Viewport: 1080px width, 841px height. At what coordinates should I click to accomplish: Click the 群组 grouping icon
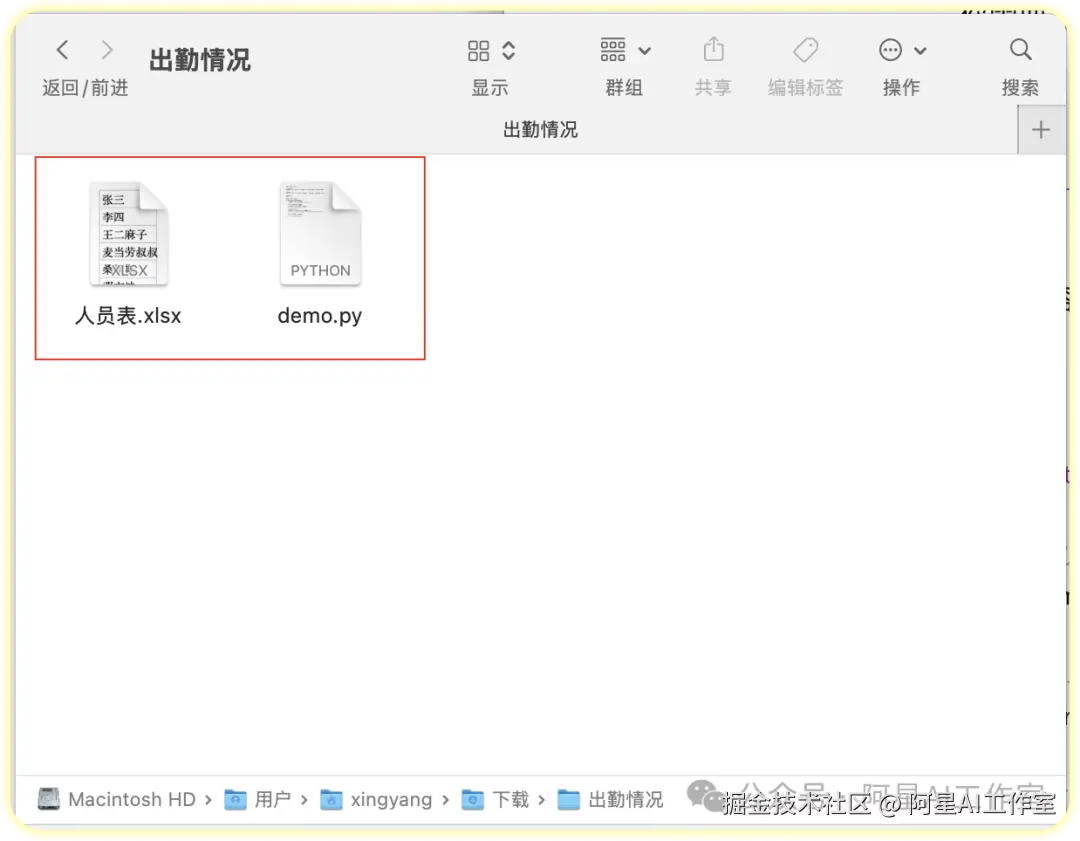click(611, 50)
